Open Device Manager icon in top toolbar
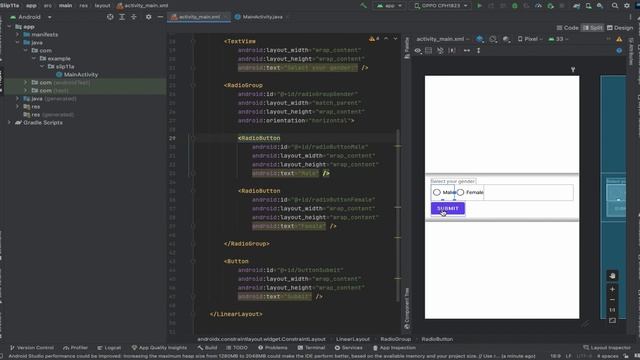This screenshot has height=360, width=640. tap(588, 6)
